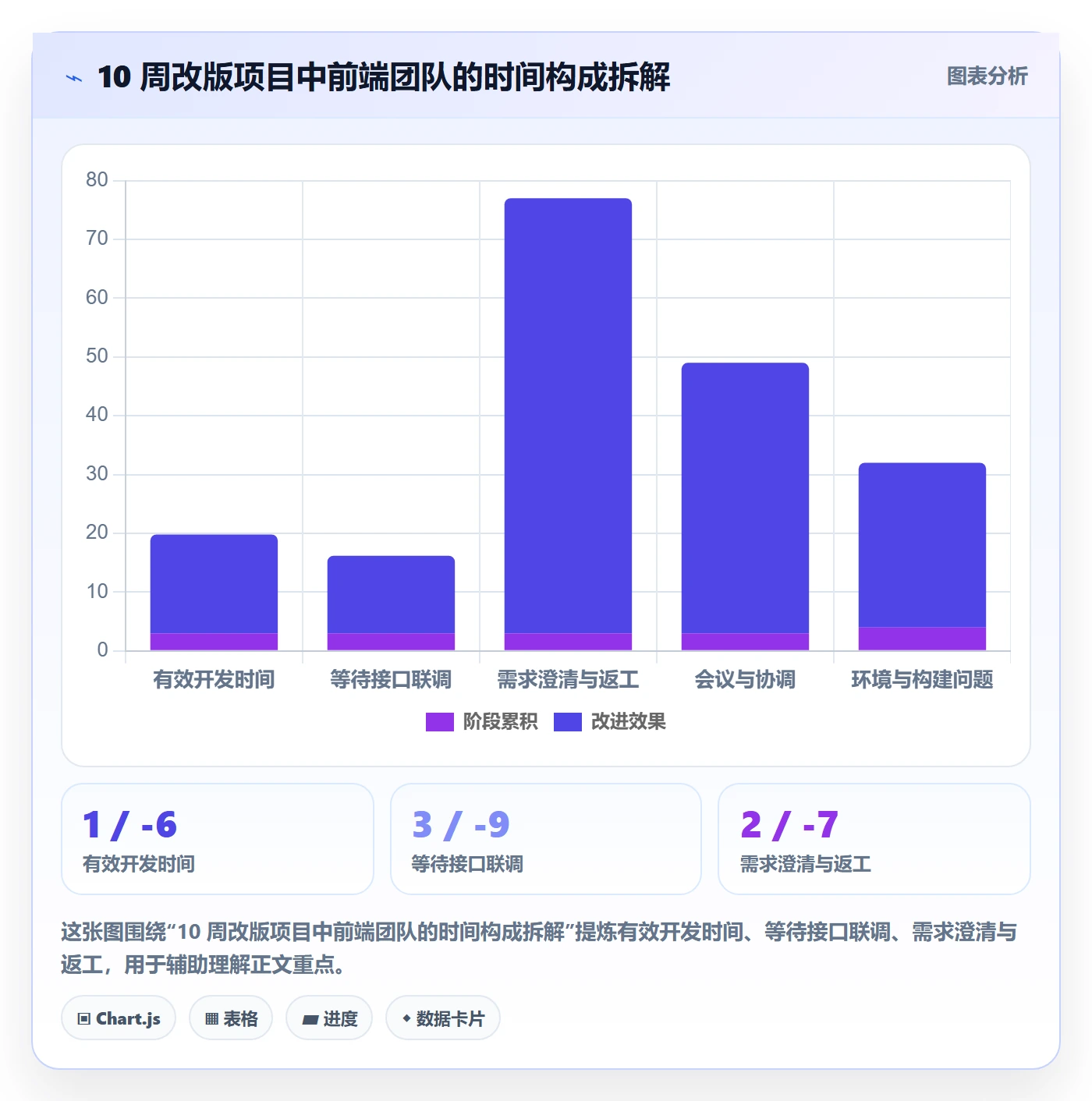Open the 1 / -6 有效开发时间 stat card

(218, 839)
